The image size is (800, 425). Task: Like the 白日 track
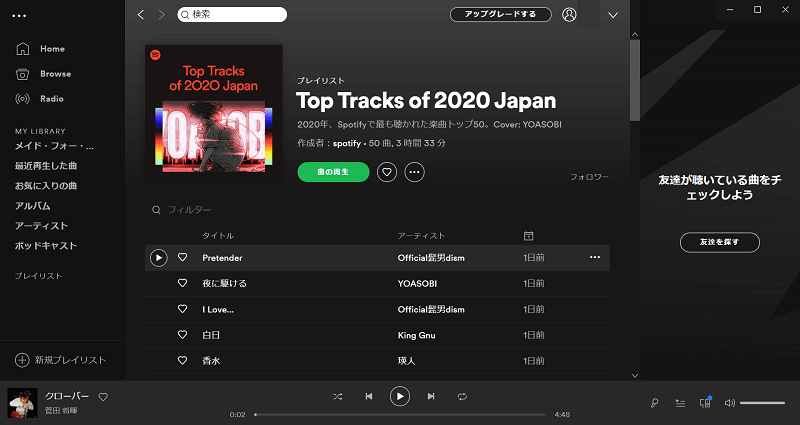click(182, 335)
